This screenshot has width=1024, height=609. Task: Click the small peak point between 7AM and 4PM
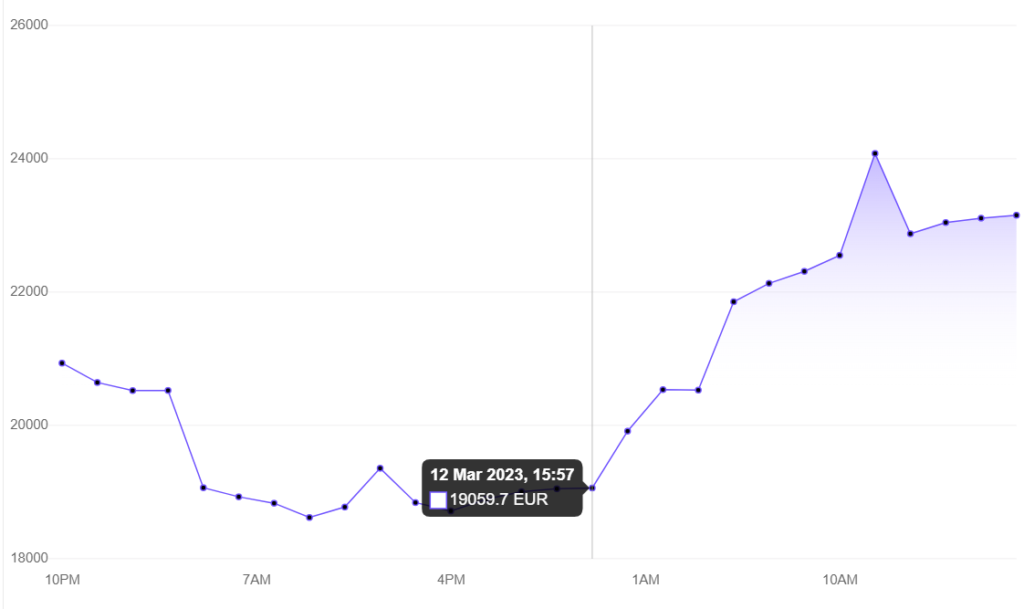[380, 468]
